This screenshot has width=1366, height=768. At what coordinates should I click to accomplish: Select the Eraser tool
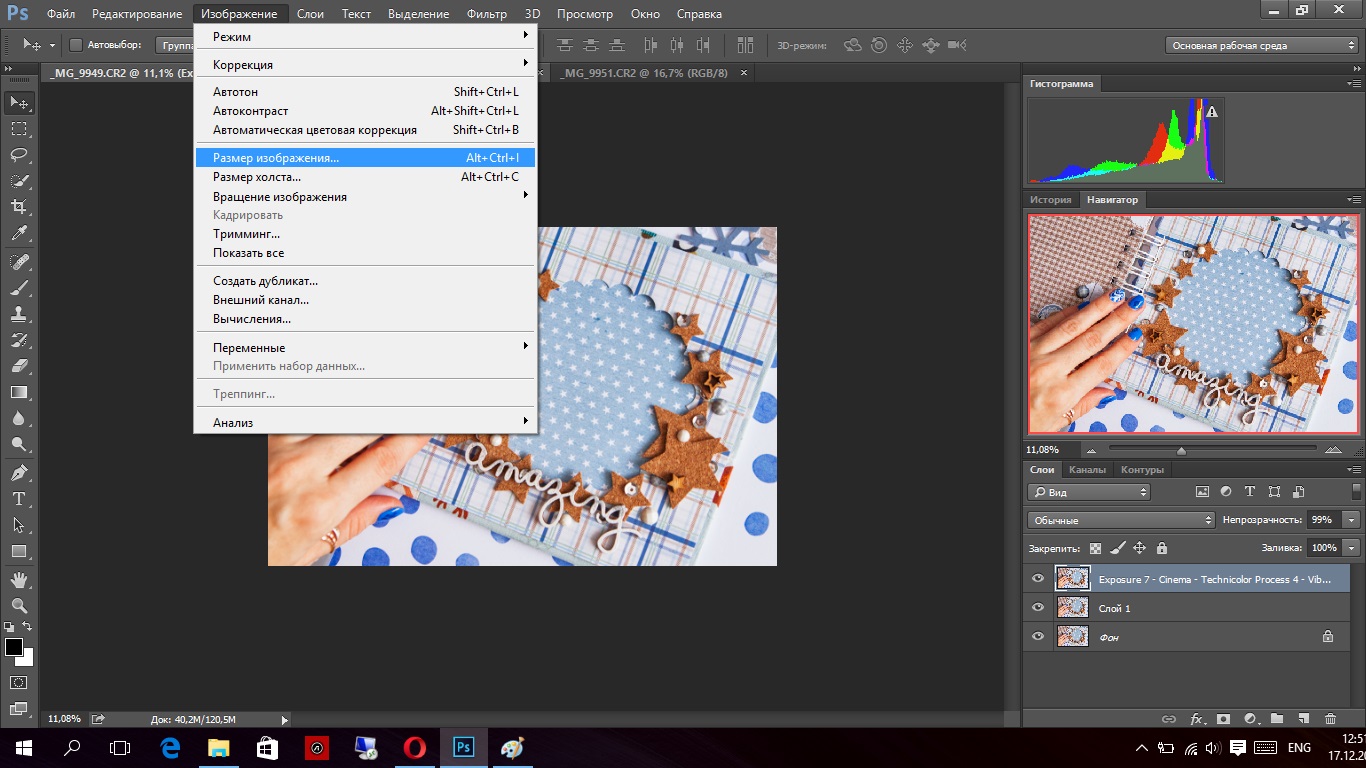point(19,366)
